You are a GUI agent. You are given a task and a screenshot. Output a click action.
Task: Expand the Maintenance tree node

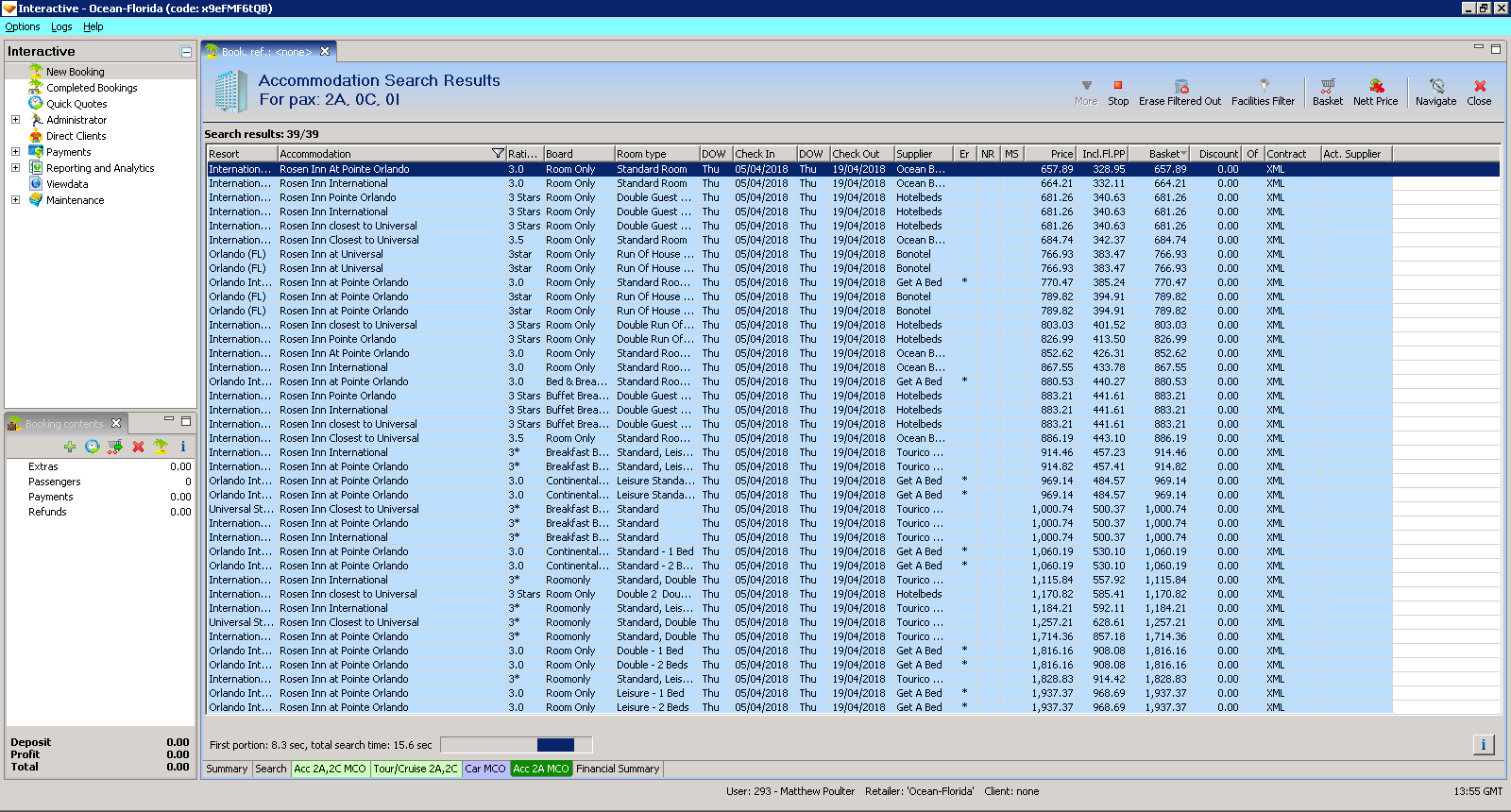[15, 200]
